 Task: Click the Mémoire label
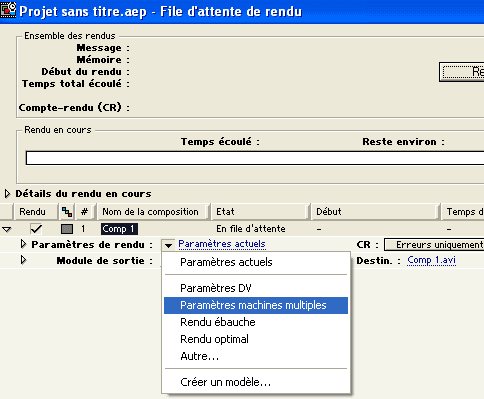pos(103,60)
